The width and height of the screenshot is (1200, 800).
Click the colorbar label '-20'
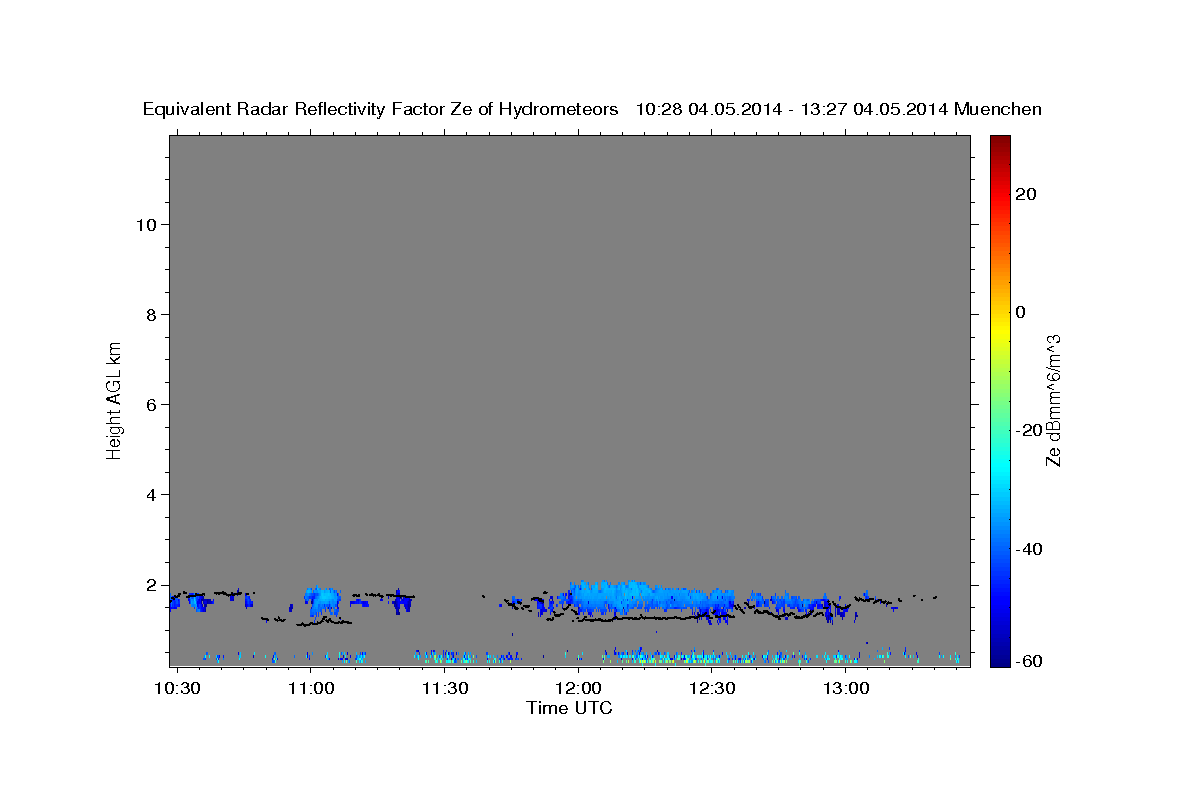pyautogui.click(x=1030, y=430)
